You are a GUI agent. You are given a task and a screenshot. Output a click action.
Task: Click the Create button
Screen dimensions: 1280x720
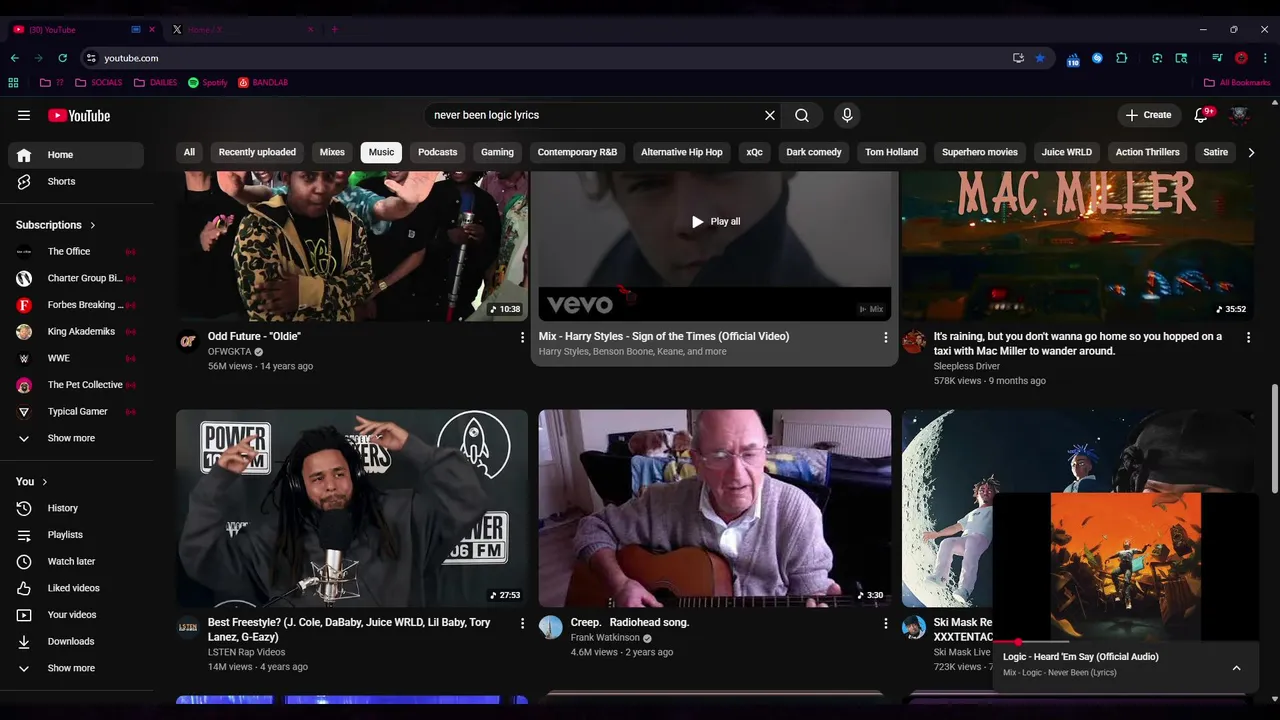click(x=1148, y=115)
